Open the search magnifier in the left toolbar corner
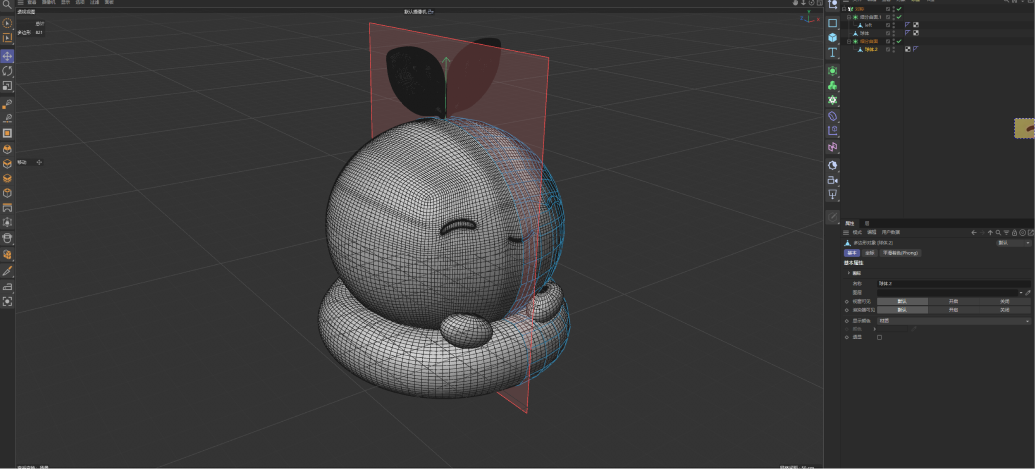The width and height of the screenshot is (1035, 469). tap(7, 4)
